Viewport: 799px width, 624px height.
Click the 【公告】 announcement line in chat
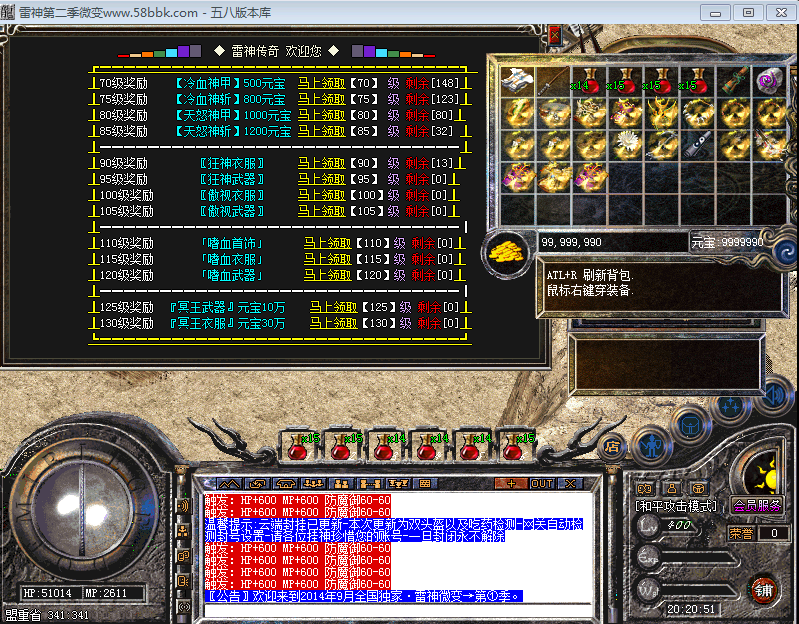click(364, 596)
